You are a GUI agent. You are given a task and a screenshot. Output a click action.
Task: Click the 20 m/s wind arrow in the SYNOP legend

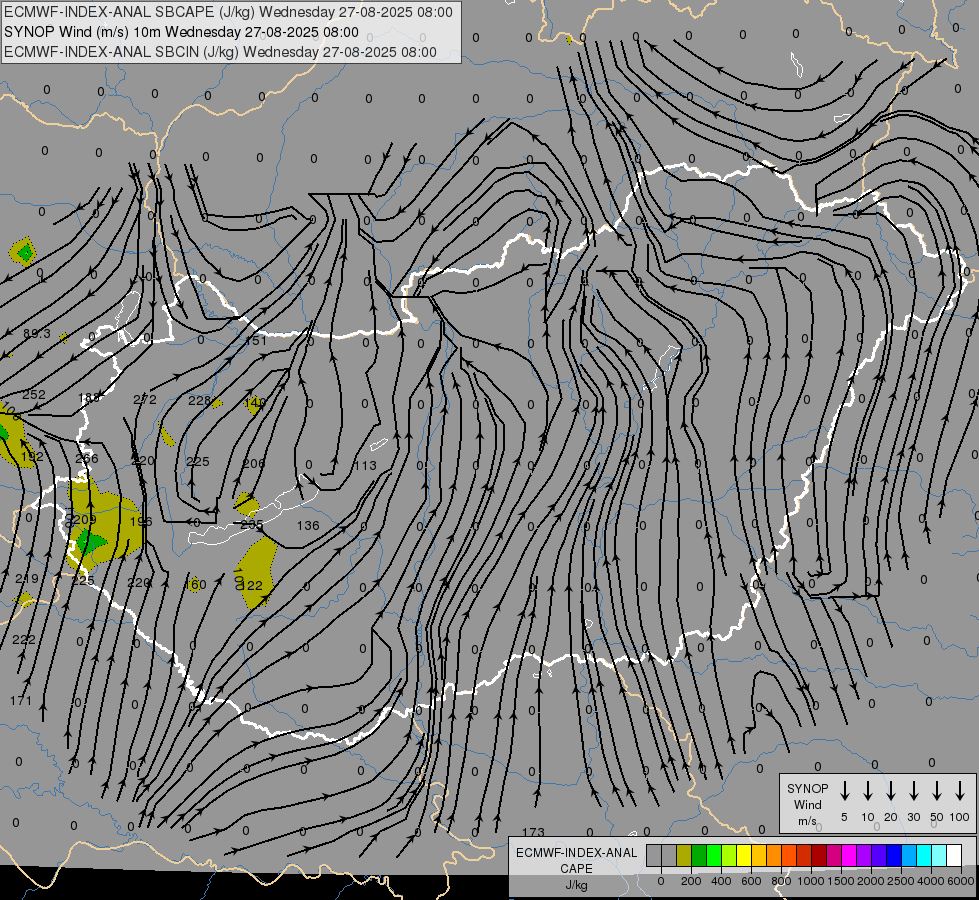point(890,791)
